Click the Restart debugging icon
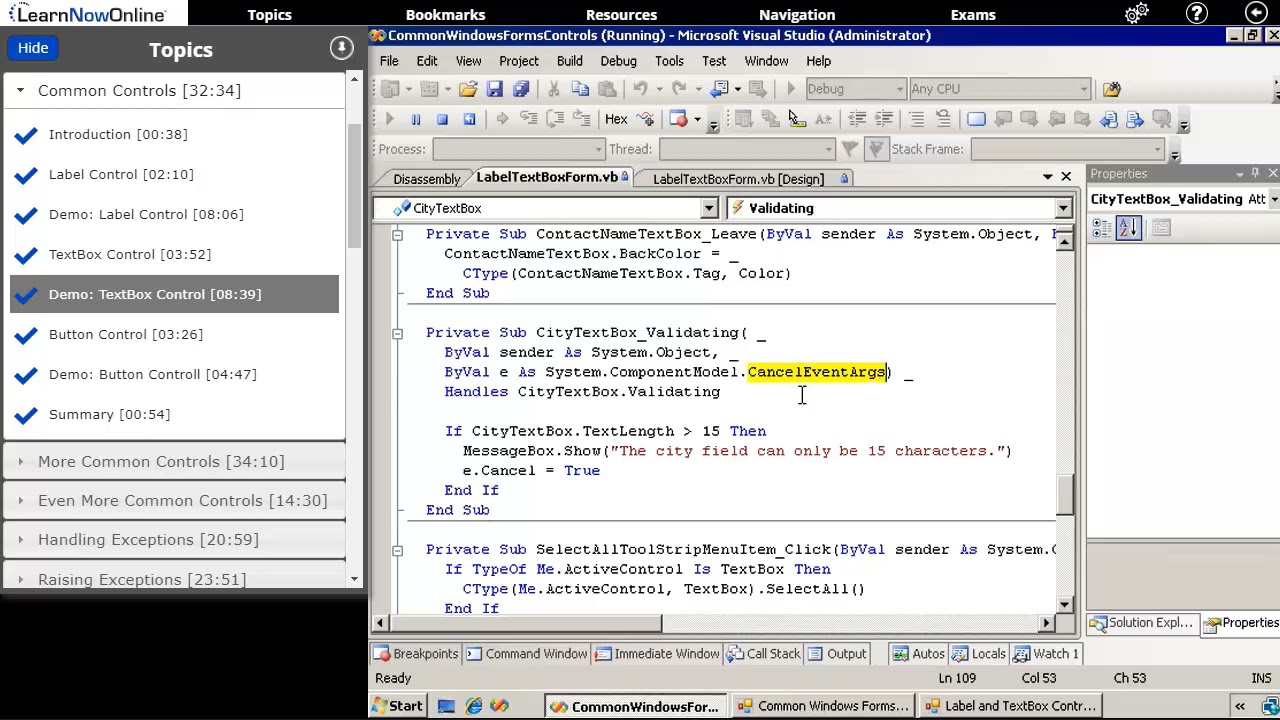The image size is (1280, 720). pos(469,119)
